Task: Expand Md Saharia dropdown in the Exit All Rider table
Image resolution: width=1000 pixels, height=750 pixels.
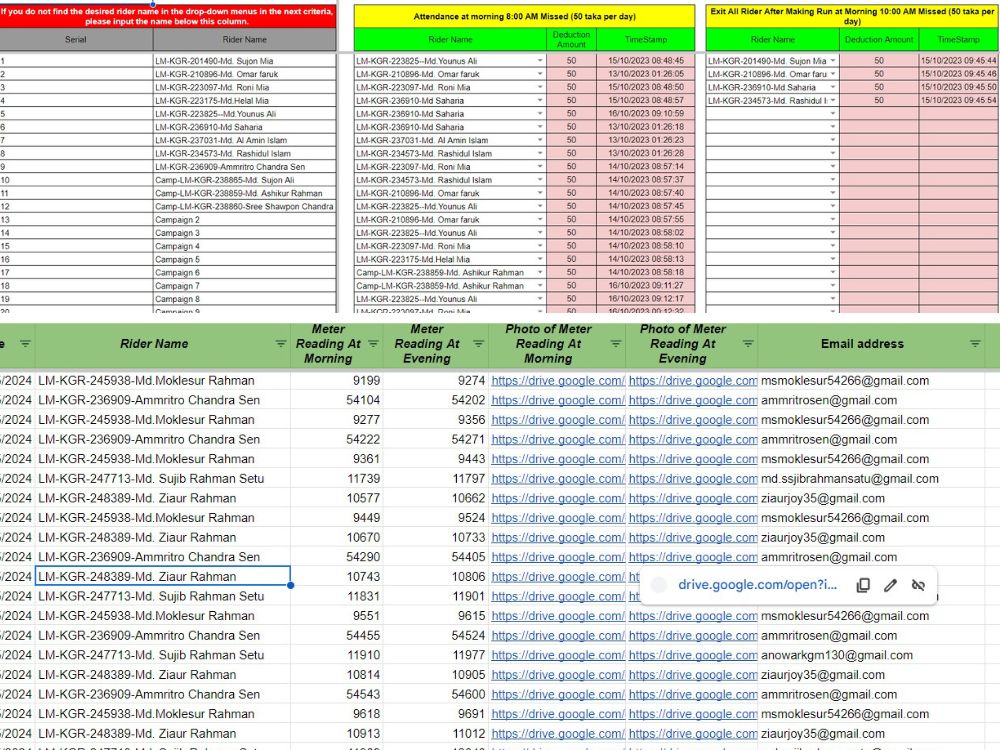Action: pyautogui.click(x=833, y=87)
